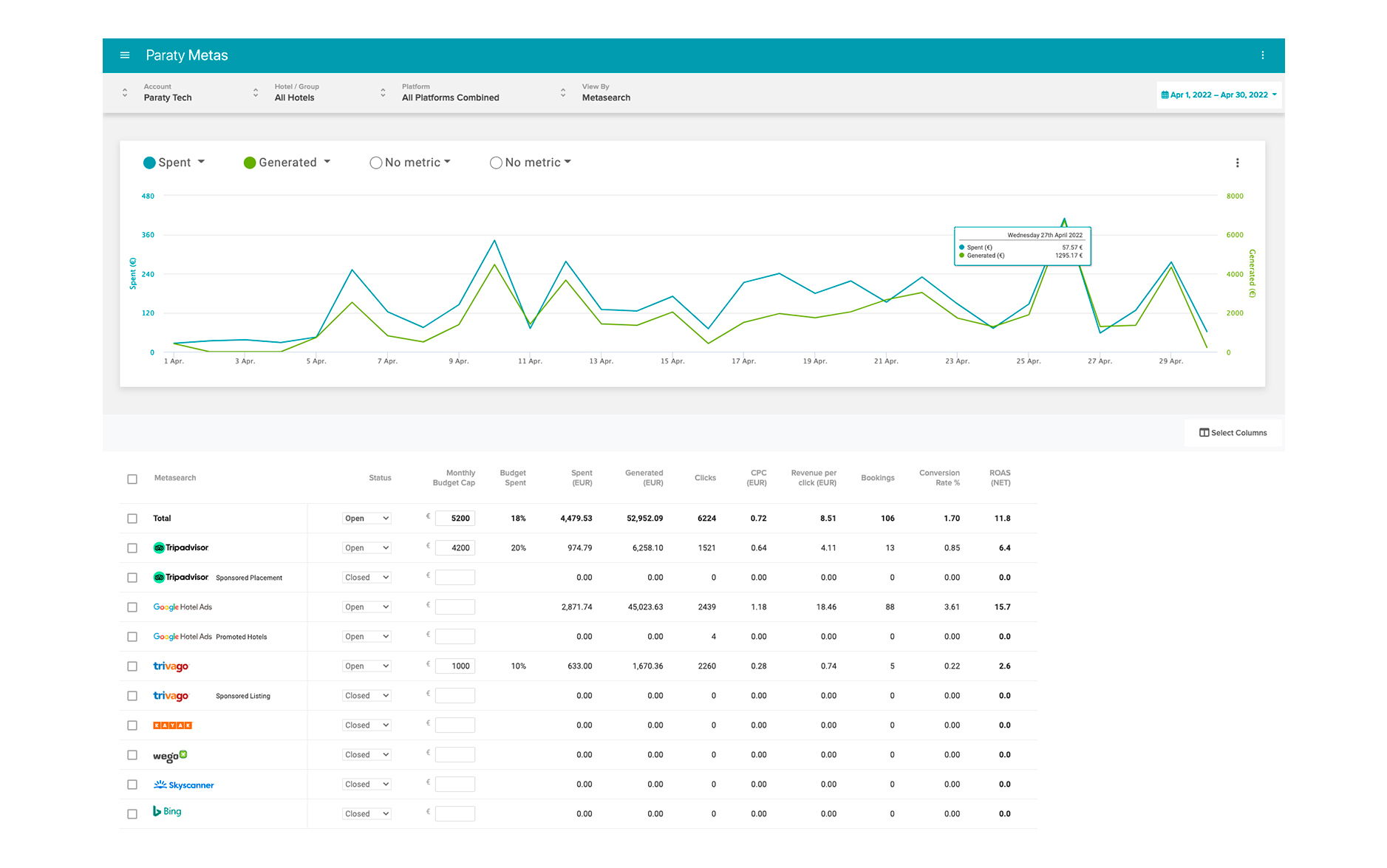The width and height of the screenshot is (1387, 868).
Task: Select the Google Hotel Ads row checkbox
Action: [132, 607]
